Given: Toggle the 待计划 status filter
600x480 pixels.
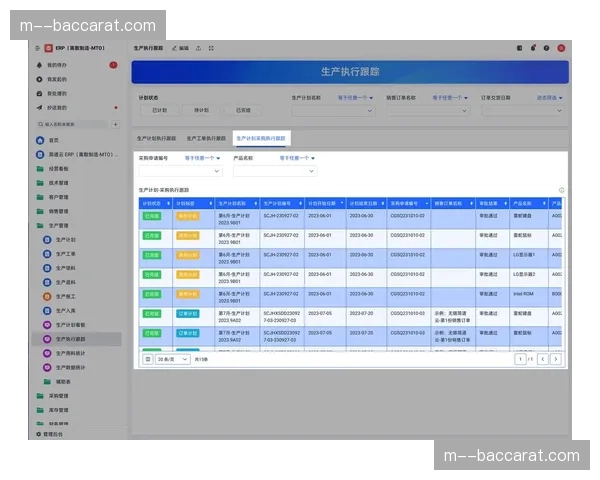Looking at the screenshot, I should tap(201, 111).
